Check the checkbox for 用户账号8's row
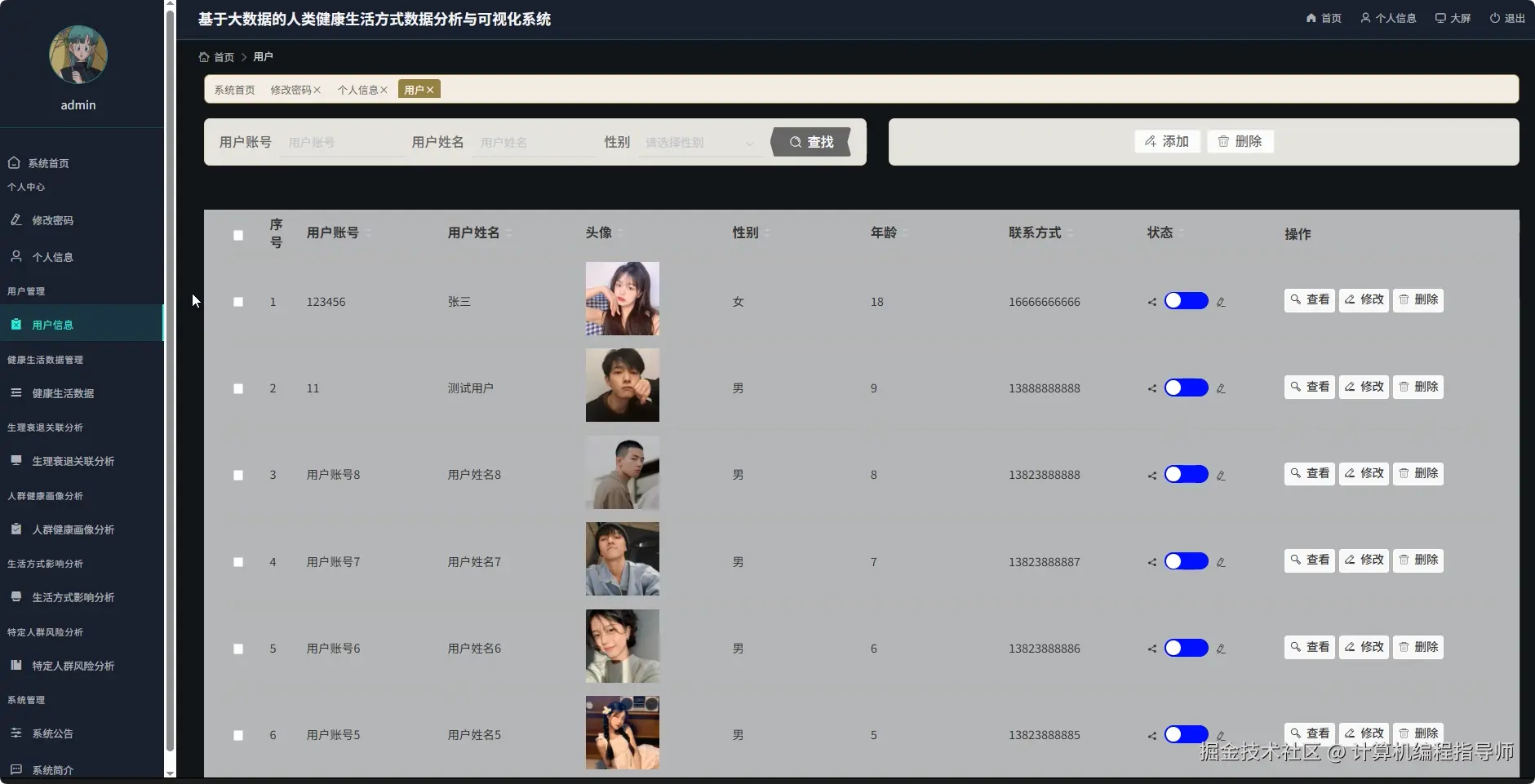Image resolution: width=1535 pixels, height=784 pixels. pyautogui.click(x=237, y=475)
